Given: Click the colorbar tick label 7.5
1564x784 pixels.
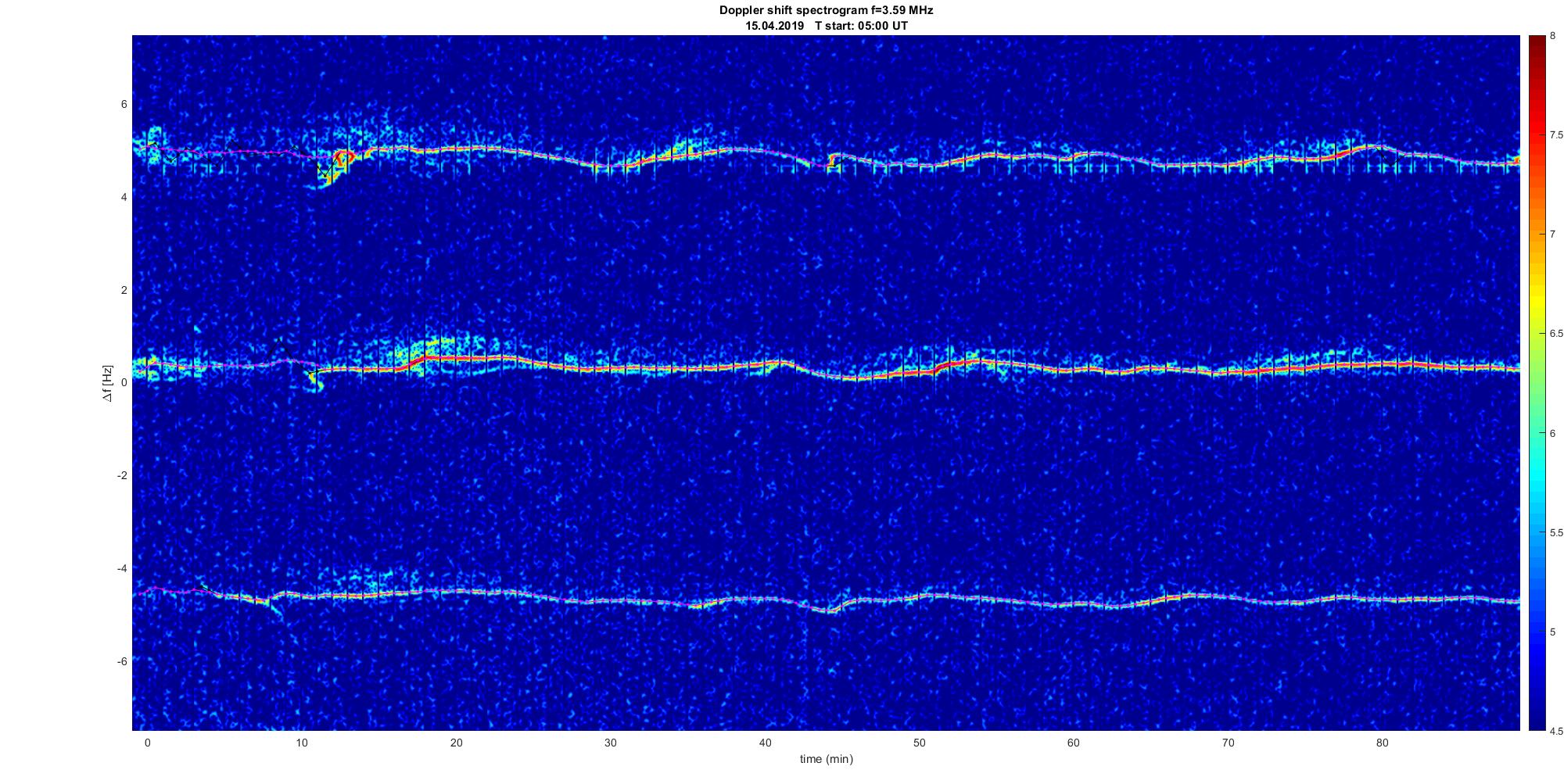Looking at the screenshot, I should click(1556, 135).
